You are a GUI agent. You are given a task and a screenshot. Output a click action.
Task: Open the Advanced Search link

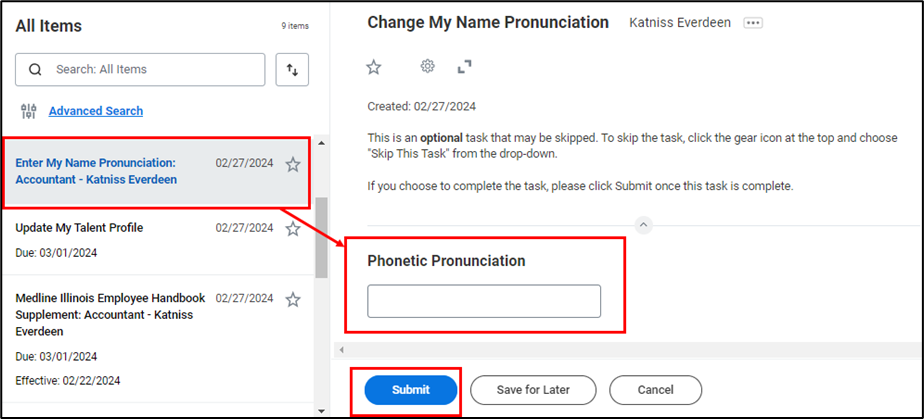pos(96,111)
